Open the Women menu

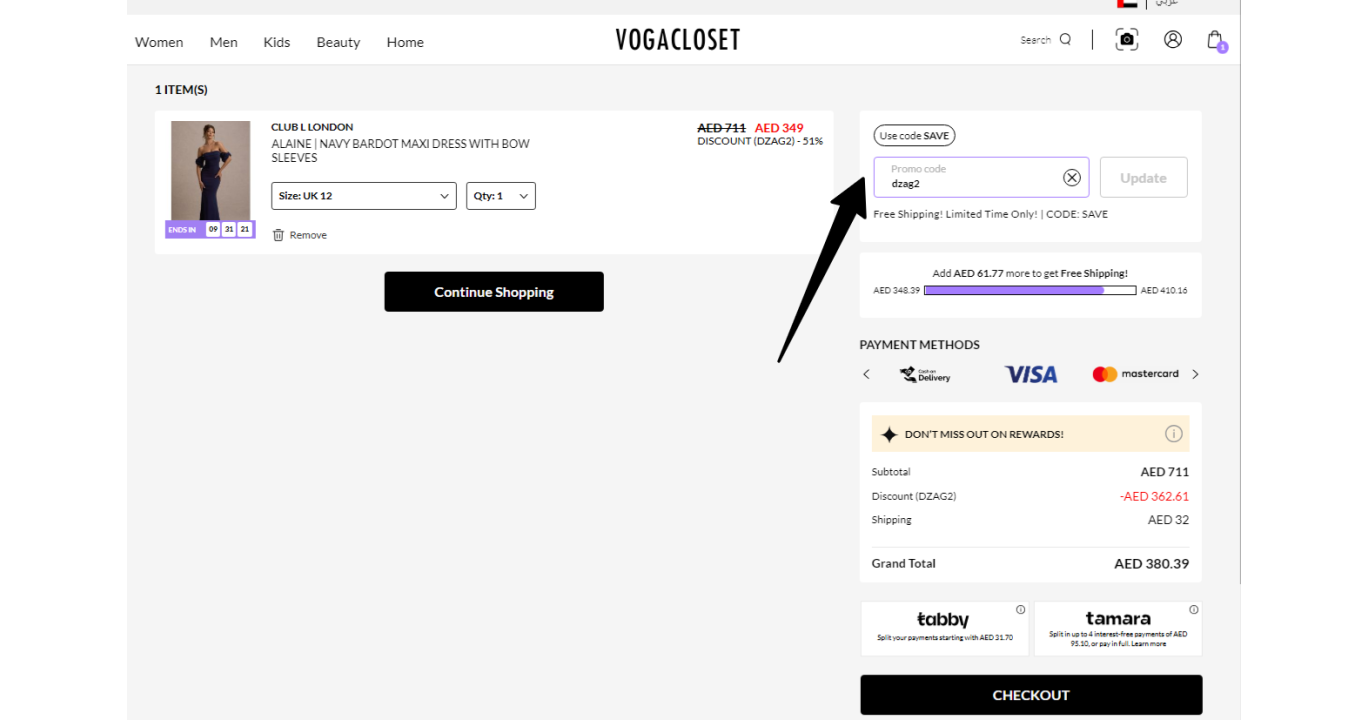point(159,42)
